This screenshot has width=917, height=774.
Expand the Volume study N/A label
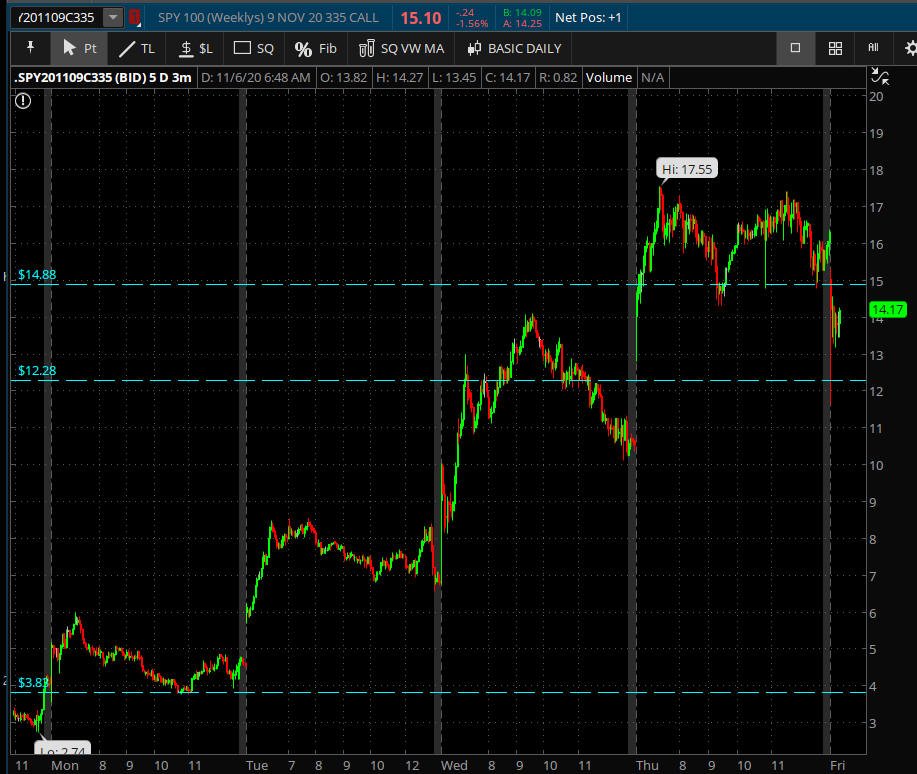(652, 77)
